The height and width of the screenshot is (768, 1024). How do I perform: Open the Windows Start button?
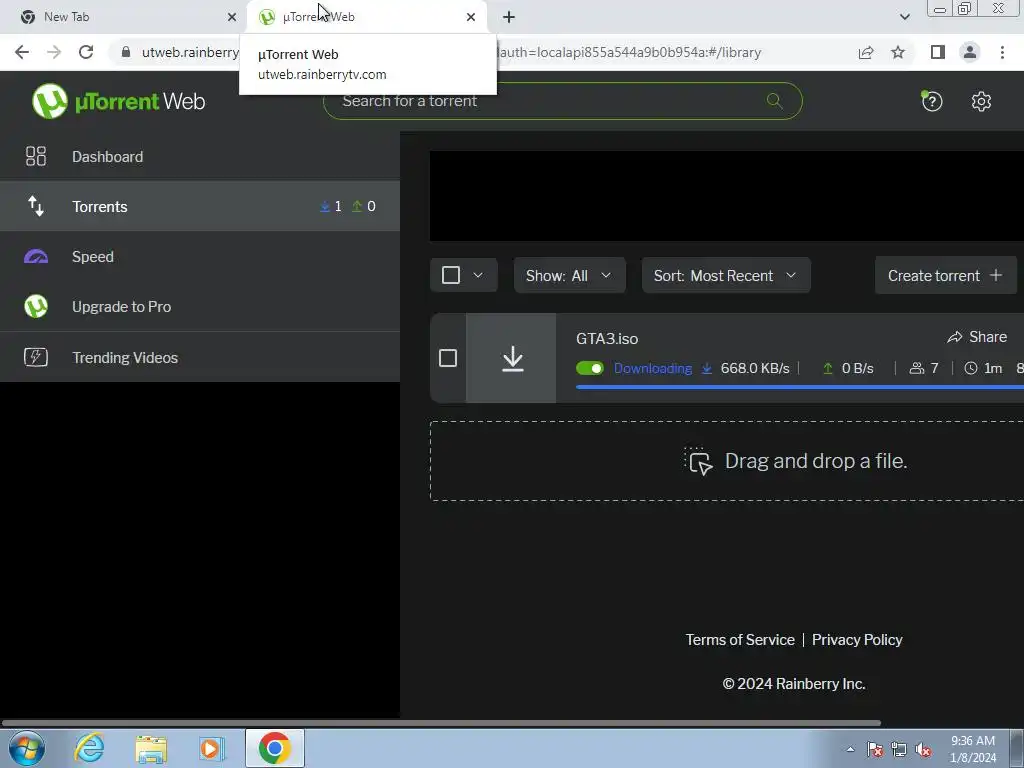coord(27,748)
